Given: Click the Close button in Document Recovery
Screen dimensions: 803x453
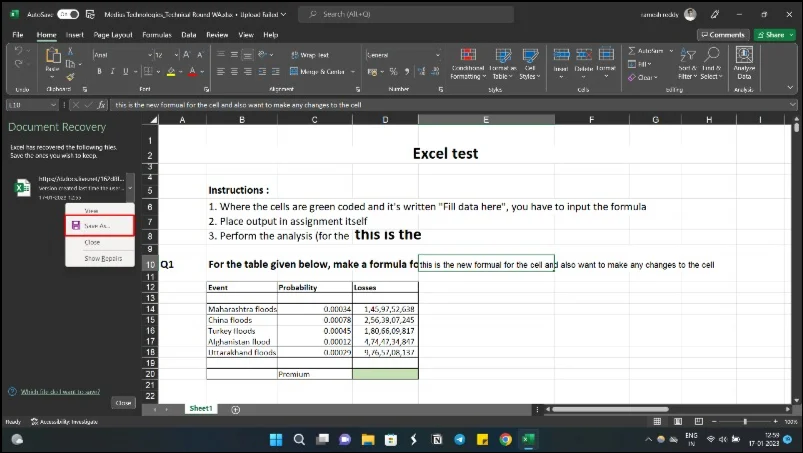Looking at the screenshot, I should coord(123,402).
